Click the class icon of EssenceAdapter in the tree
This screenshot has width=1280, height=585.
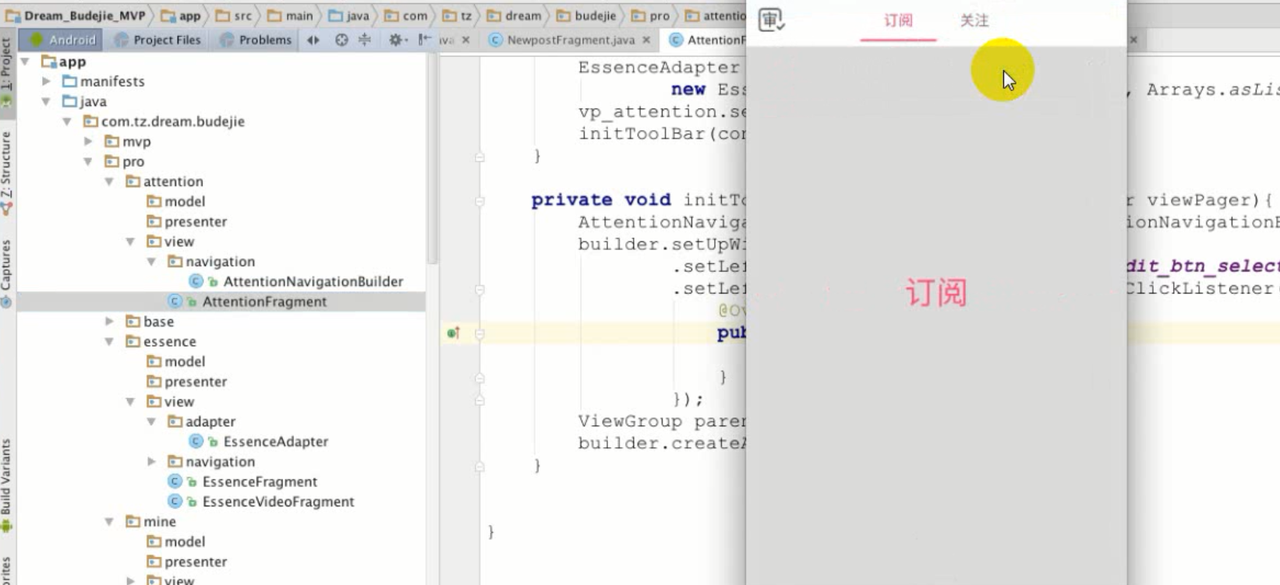tap(197, 442)
